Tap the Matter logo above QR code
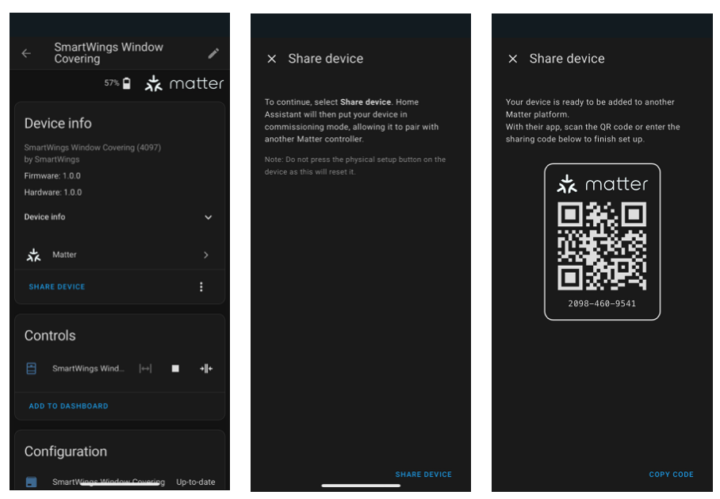Image resolution: width=720 pixels, height=499 pixels. coord(602,184)
